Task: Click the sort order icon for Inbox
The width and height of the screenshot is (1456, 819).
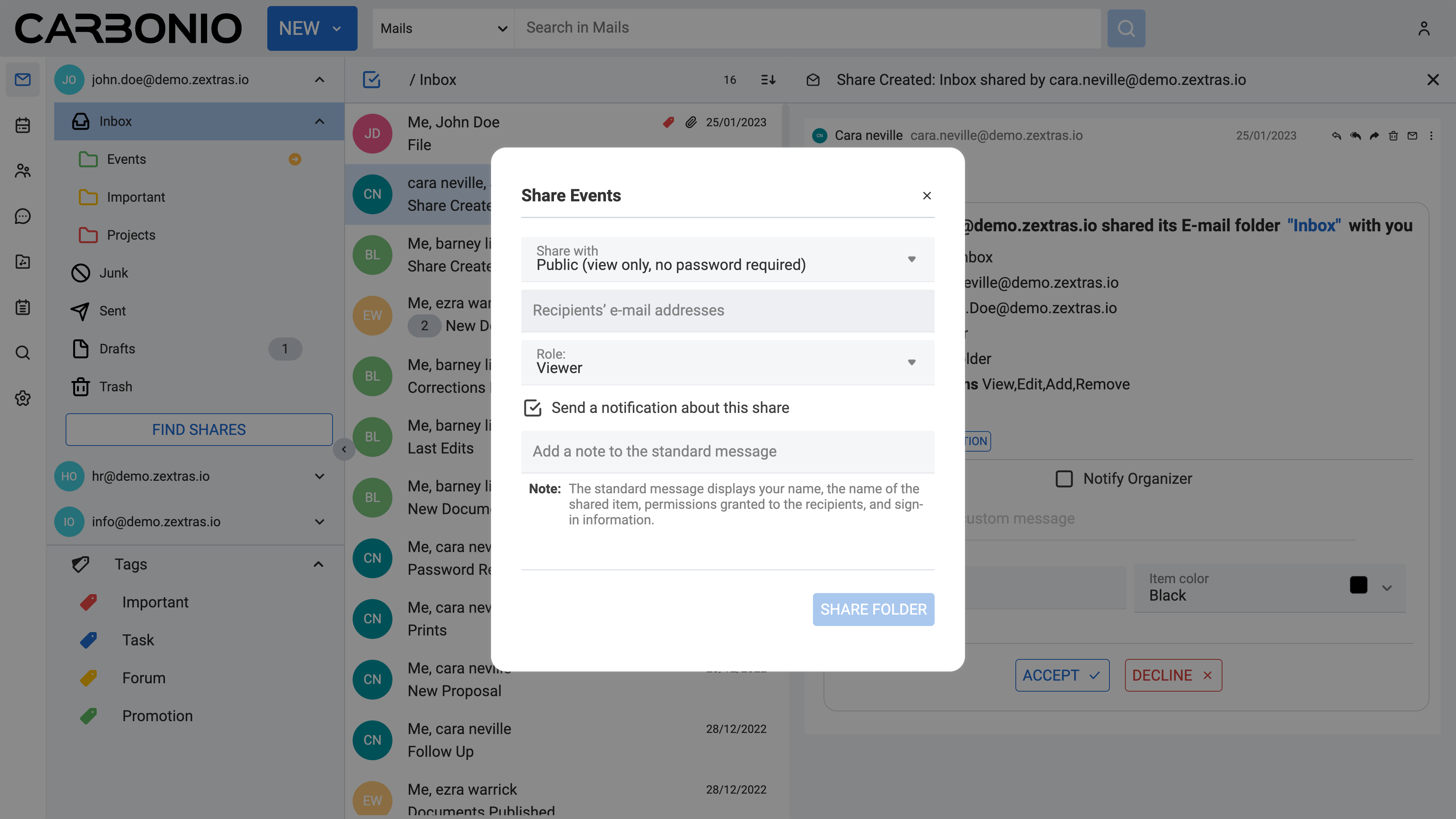Action: point(768,80)
